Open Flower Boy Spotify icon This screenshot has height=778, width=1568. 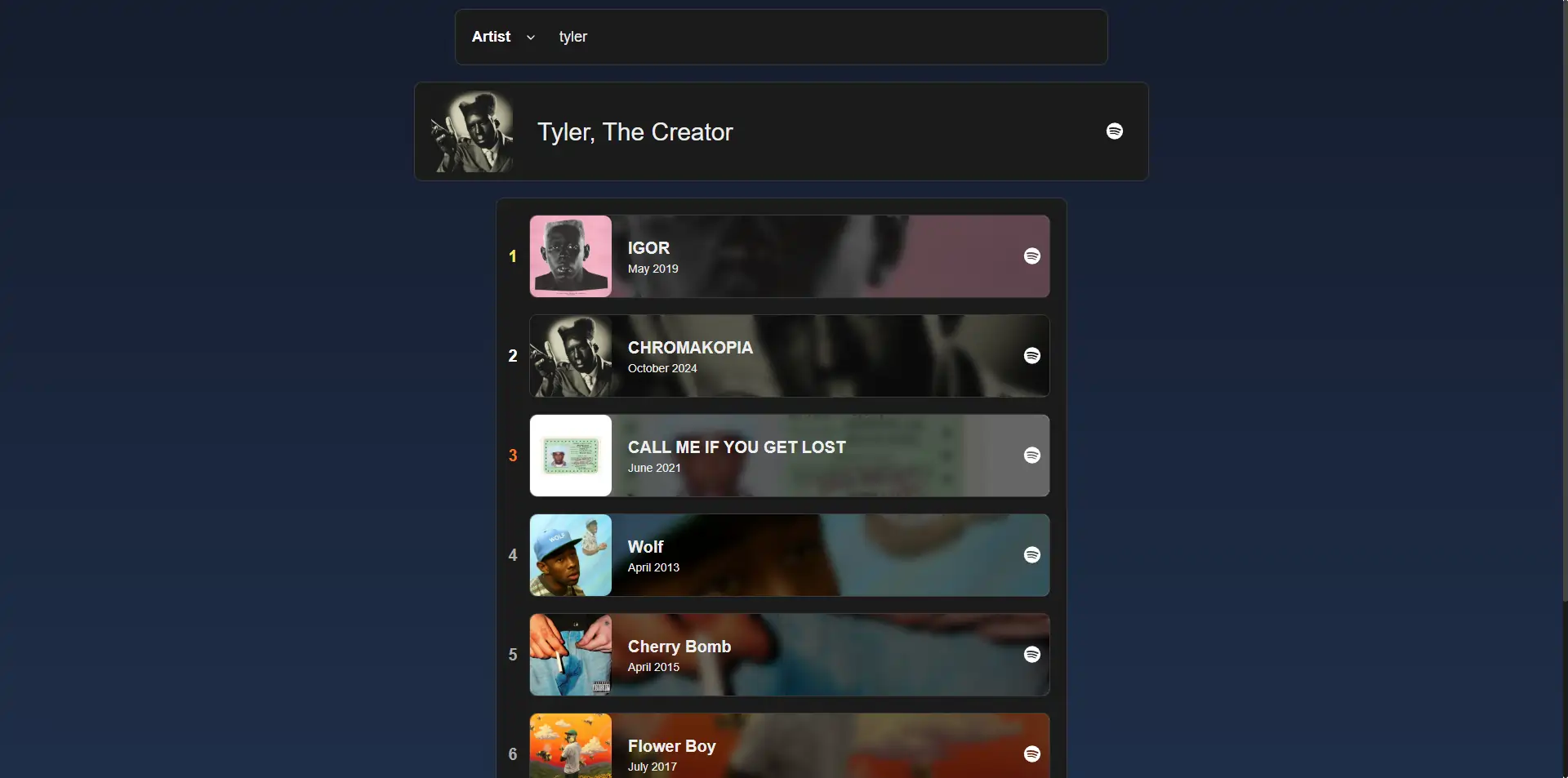click(1031, 754)
